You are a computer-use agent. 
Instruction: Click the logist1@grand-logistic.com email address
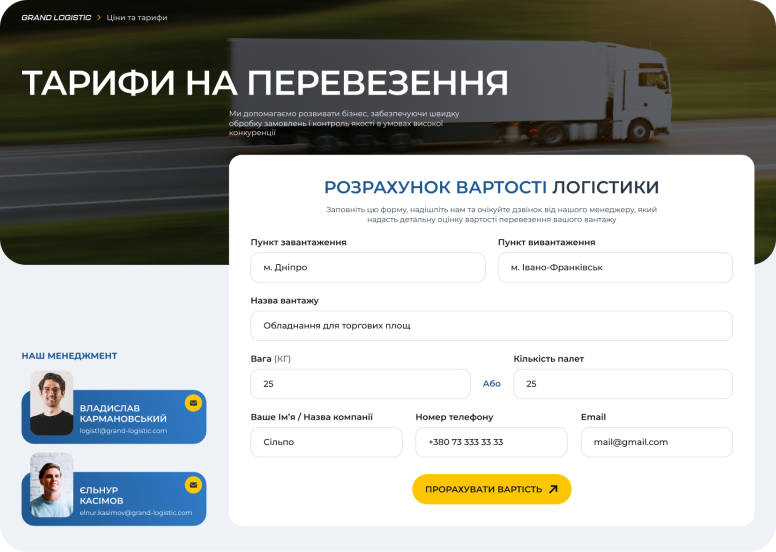click(x=123, y=431)
